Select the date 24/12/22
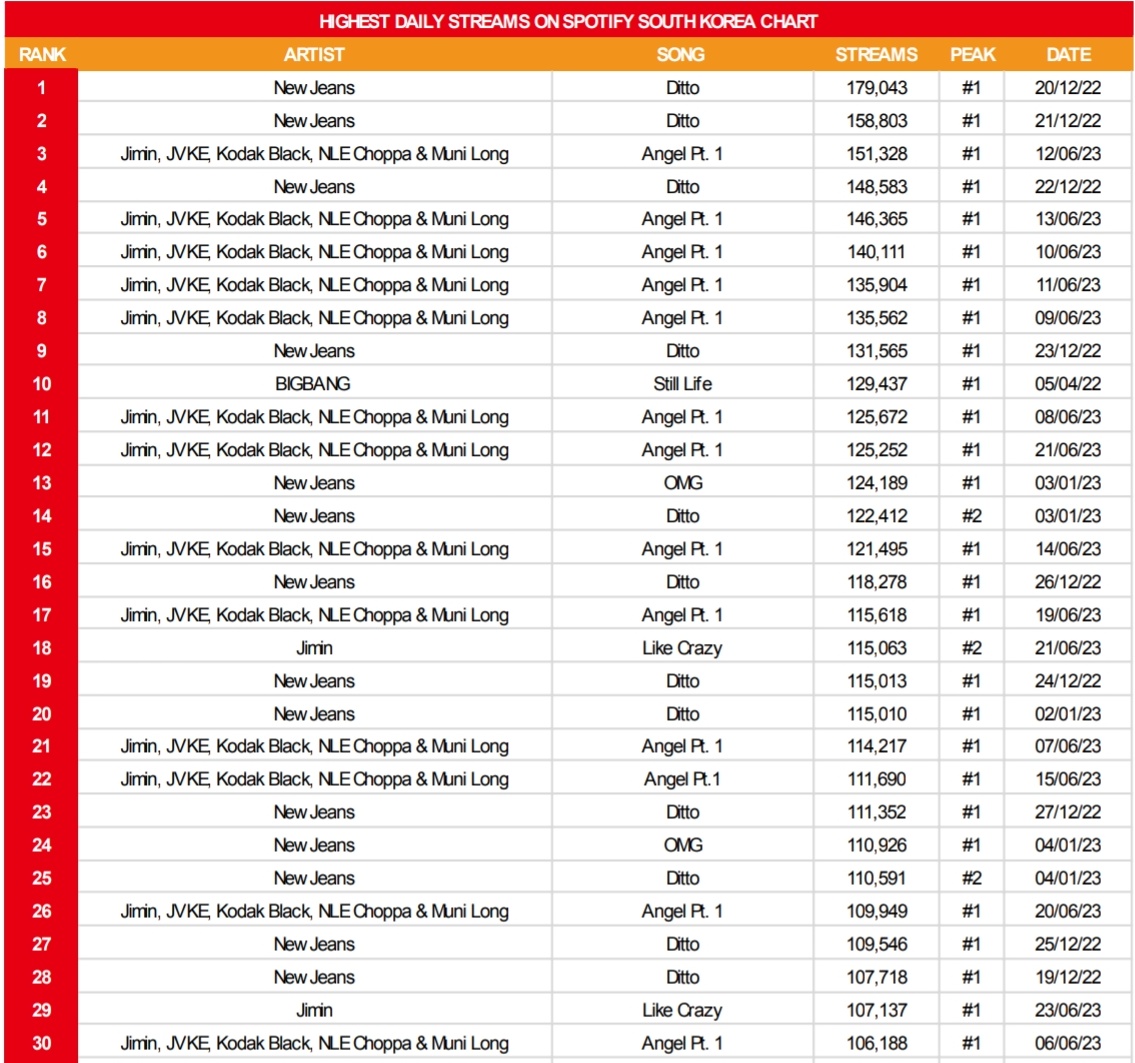Screen dimensions: 1135x1063 point(1068,681)
